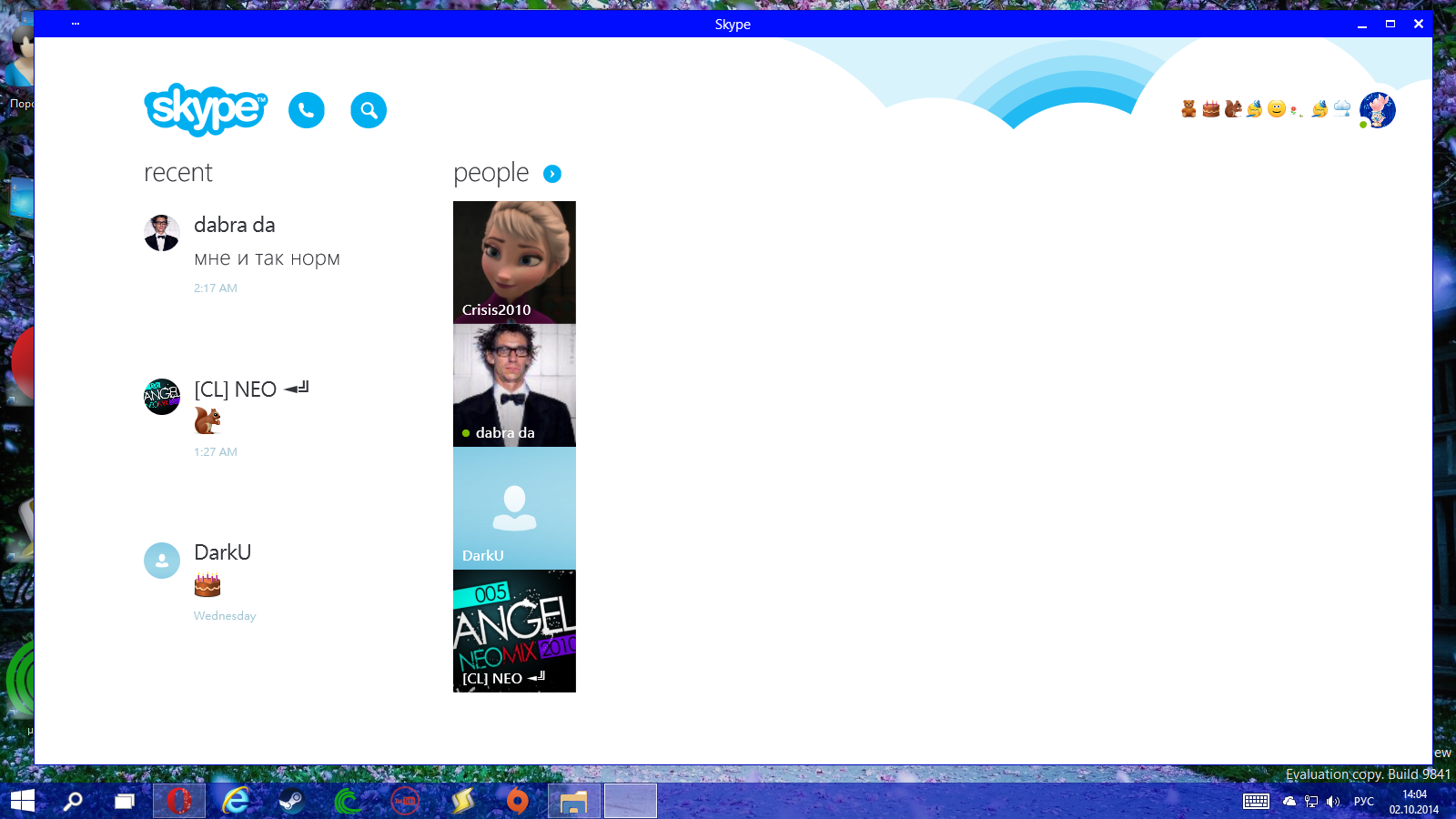Open taskbar search magnifier
This screenshot has width=1456, height=819.
click(73, 801)
